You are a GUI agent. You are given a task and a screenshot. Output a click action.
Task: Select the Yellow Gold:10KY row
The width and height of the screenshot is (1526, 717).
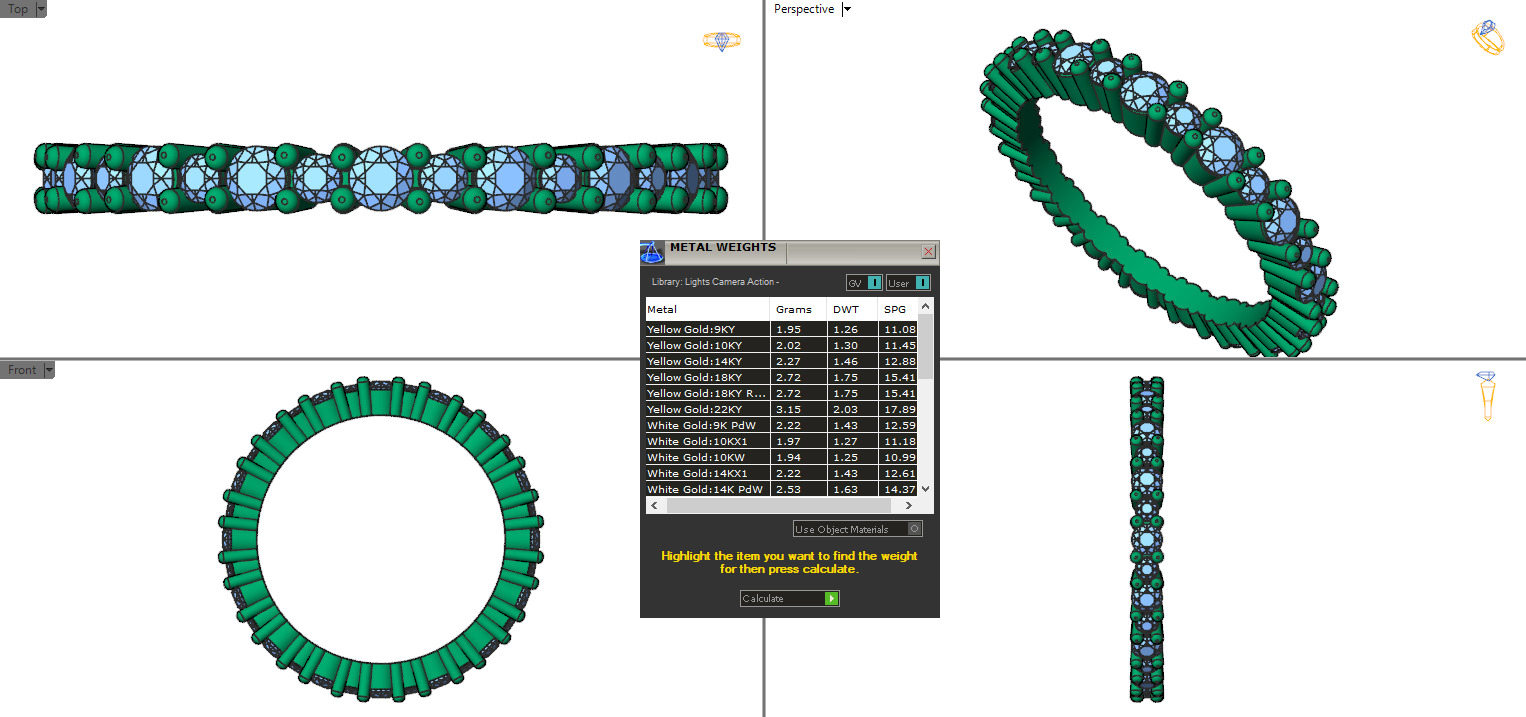pyautogui.click(x=782, y=345)
